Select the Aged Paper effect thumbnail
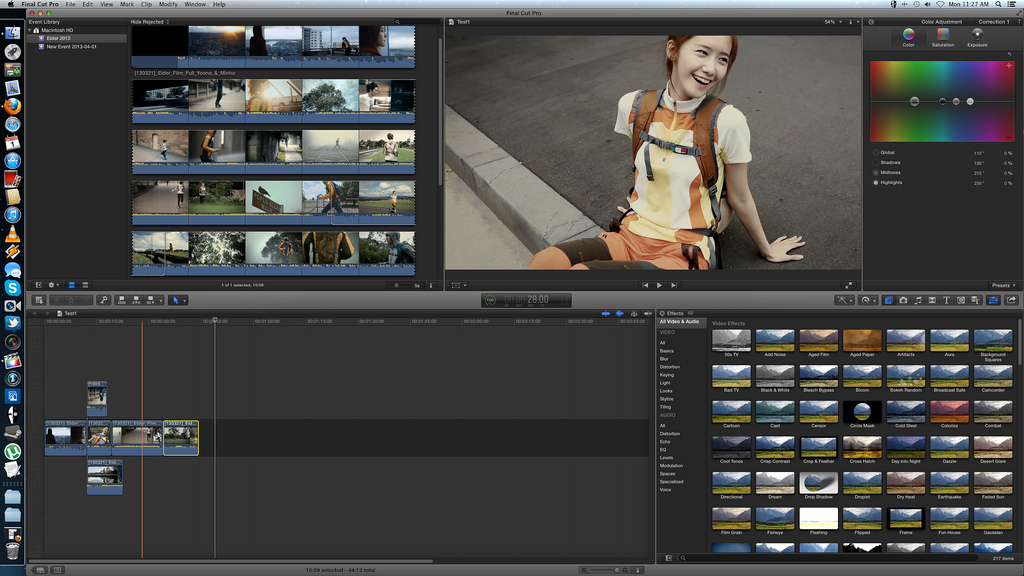 point(862,341)
